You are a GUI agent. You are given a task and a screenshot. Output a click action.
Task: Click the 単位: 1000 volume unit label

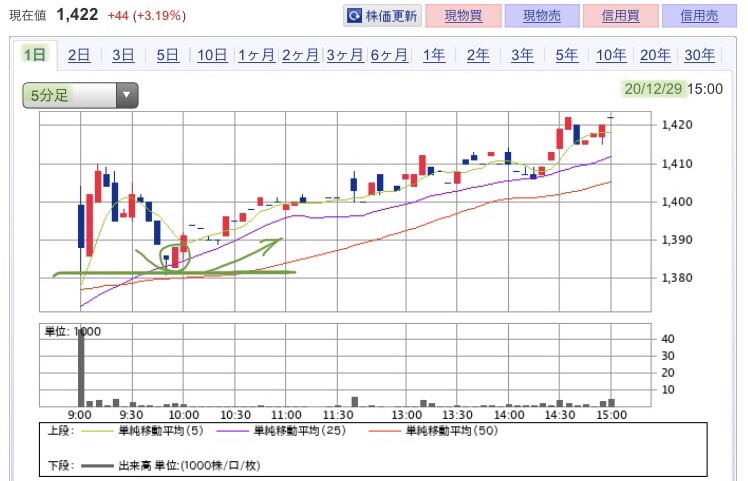pos(73,332)
